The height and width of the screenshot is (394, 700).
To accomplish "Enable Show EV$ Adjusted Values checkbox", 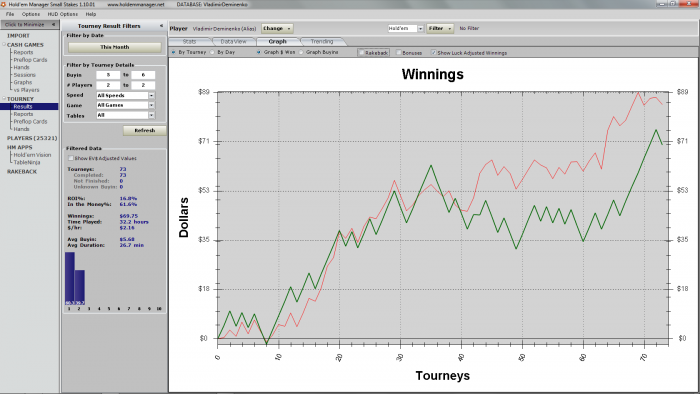I will click(71, 158).
